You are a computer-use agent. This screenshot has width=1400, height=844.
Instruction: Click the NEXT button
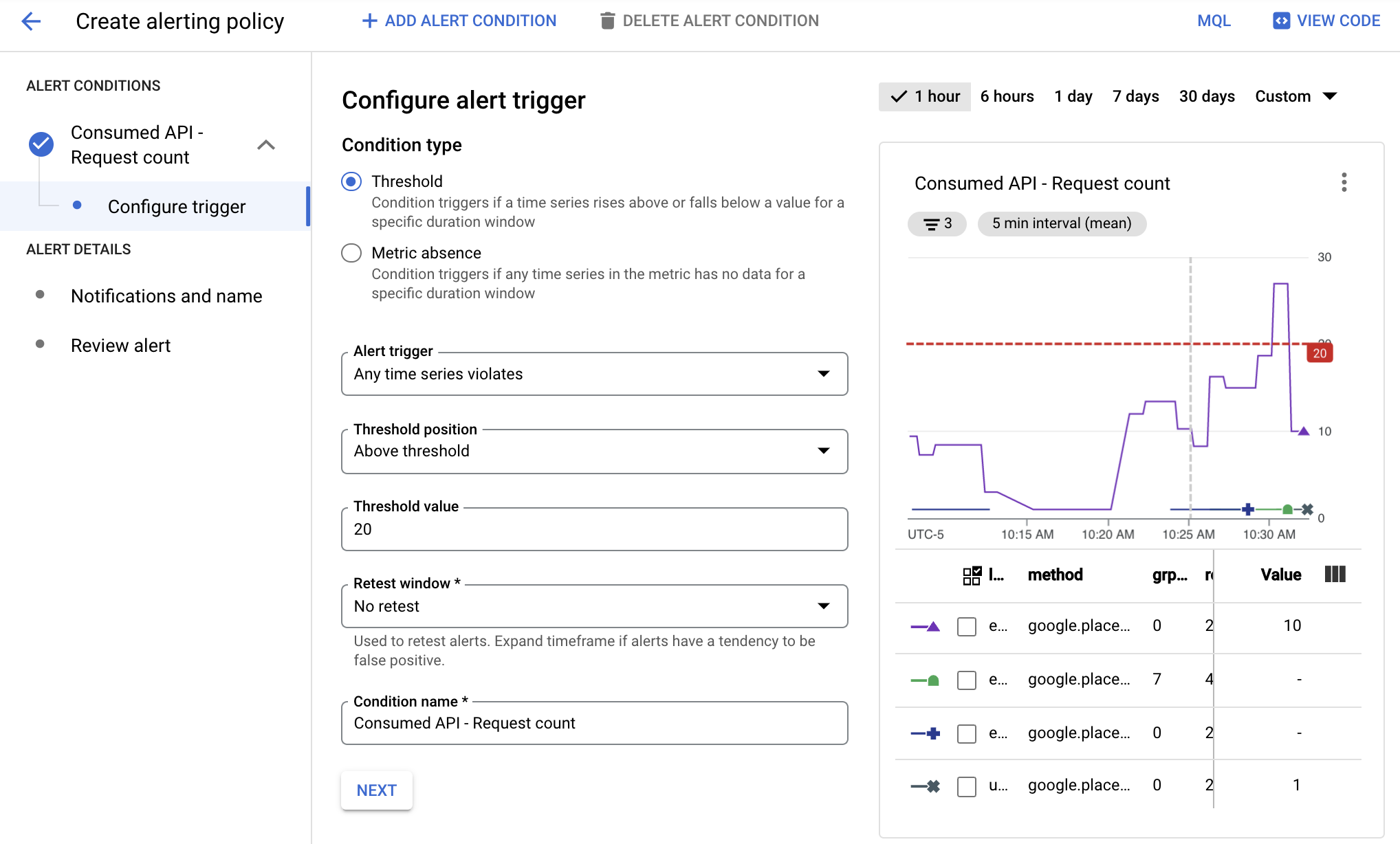(377, 791)
